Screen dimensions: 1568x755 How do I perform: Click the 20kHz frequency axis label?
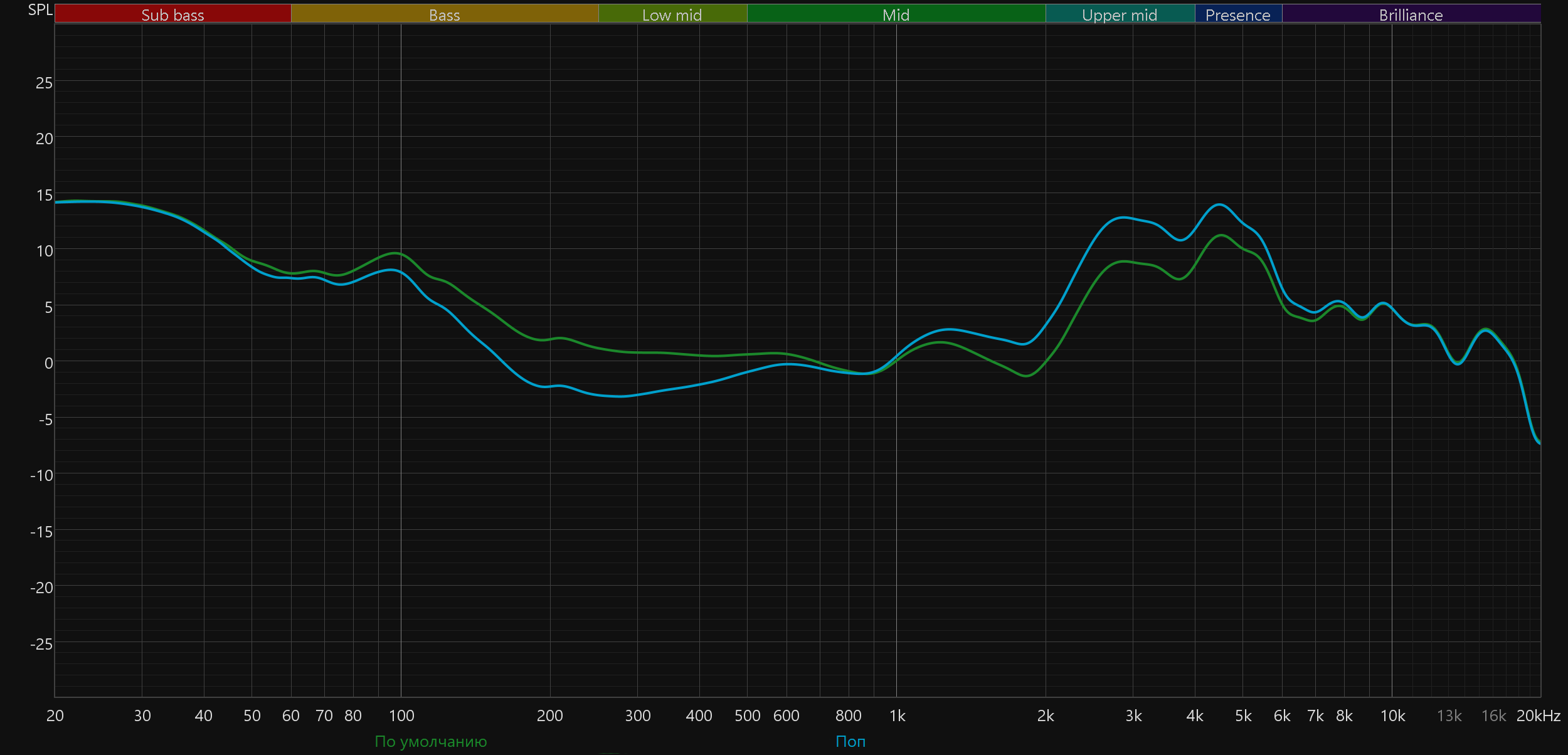coord(1538,715)
